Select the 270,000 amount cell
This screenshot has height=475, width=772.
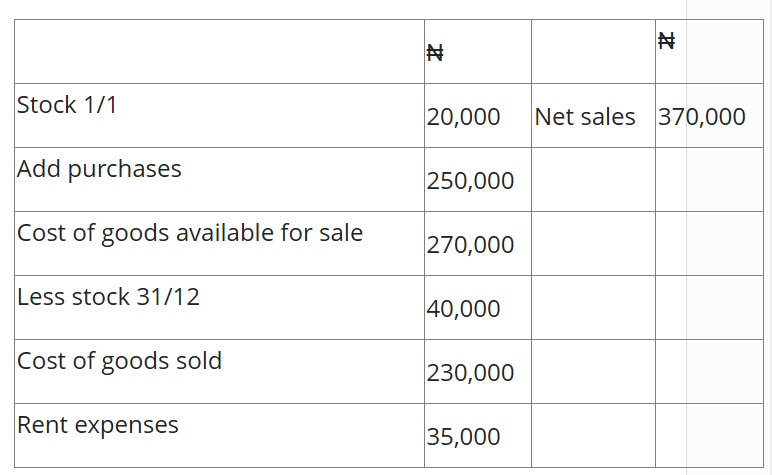click(470, 245)
